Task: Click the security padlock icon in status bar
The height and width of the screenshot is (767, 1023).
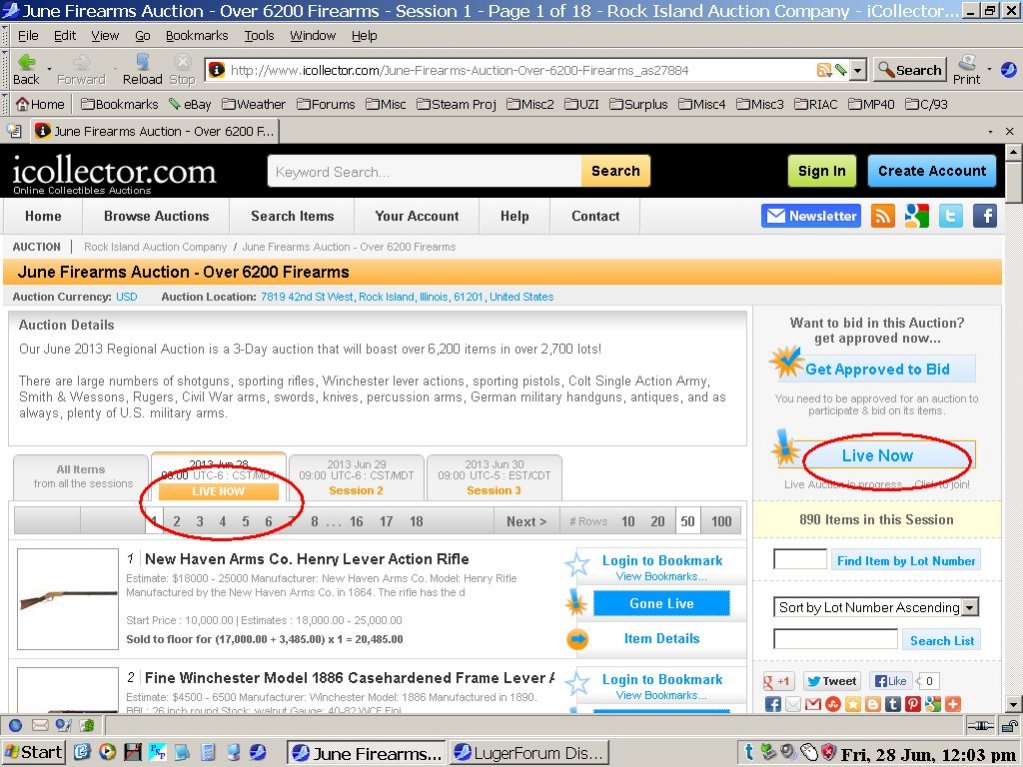Action: [1009, 725]
